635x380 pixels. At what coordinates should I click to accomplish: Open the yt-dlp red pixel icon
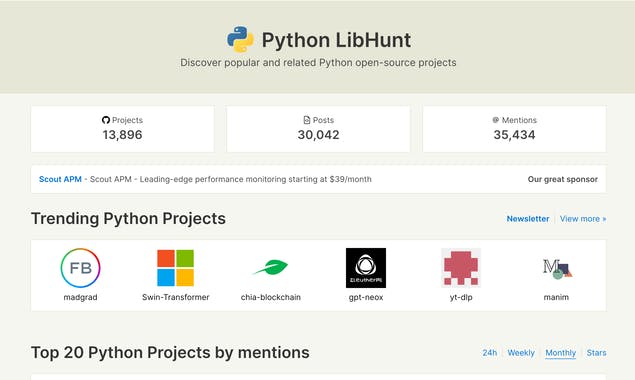tap(461, 268)
